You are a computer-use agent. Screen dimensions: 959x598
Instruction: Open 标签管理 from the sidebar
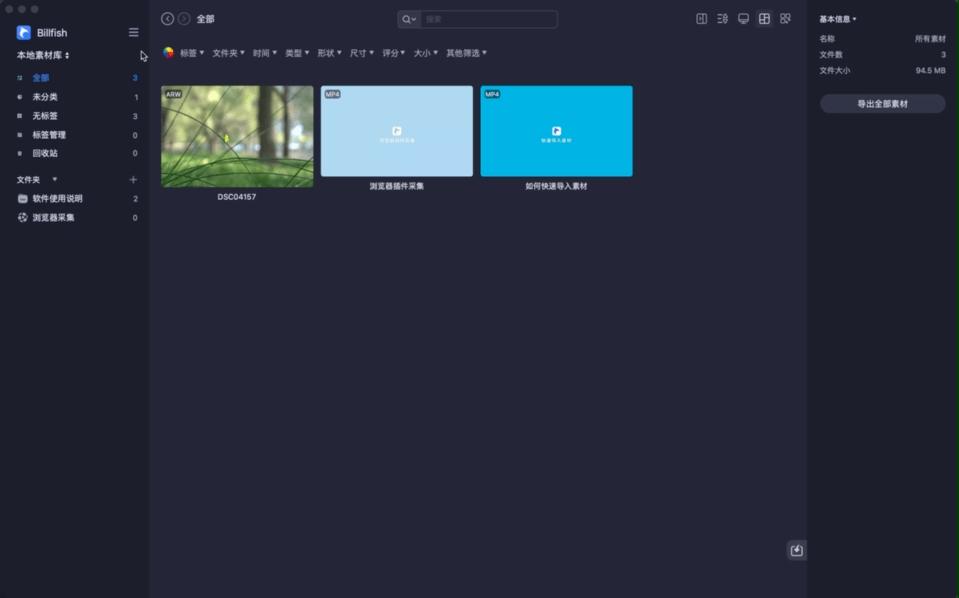[x=49, y=134]
